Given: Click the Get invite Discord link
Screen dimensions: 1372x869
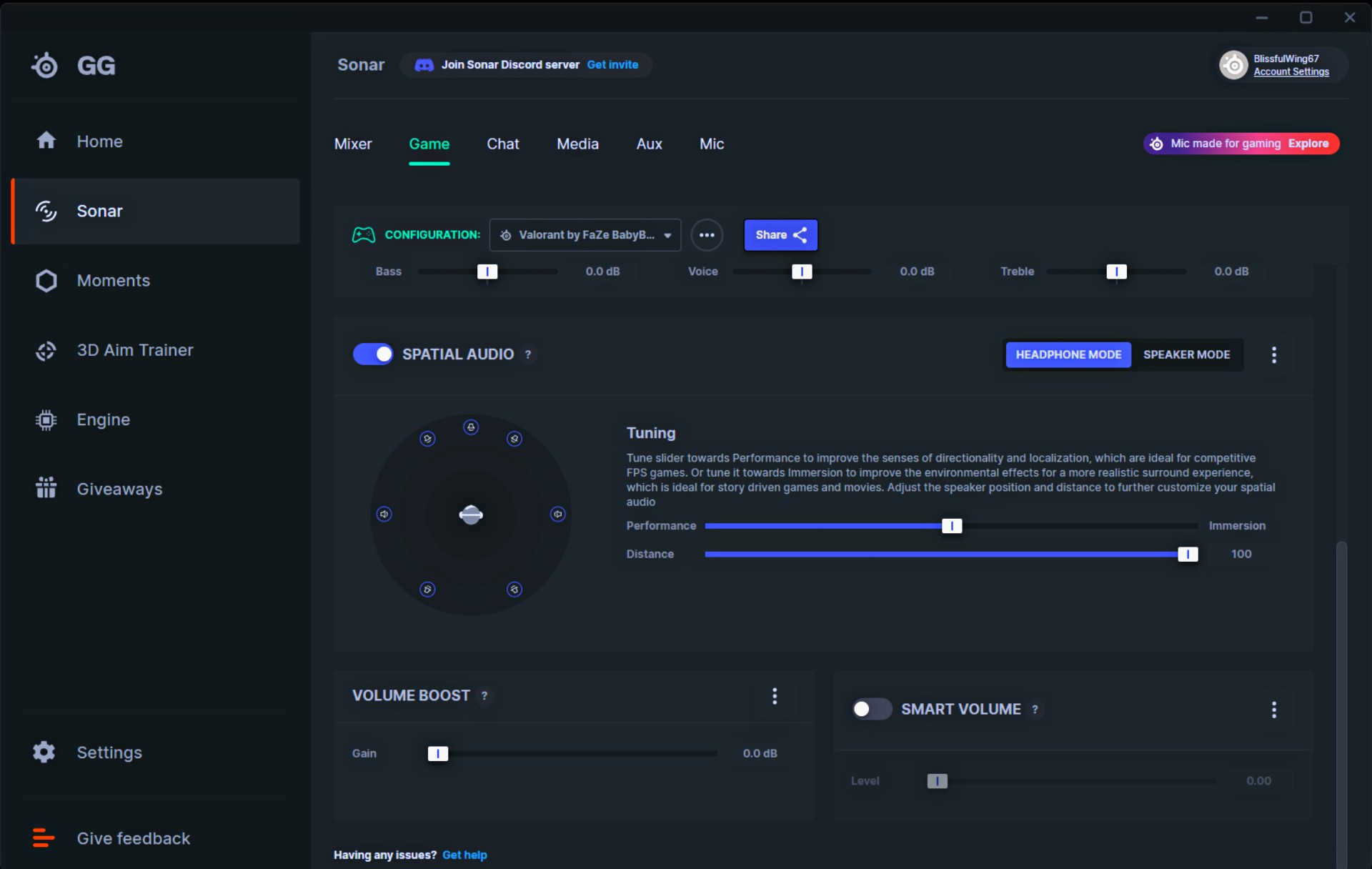Looking at the screenshot, I should point(612,64).
